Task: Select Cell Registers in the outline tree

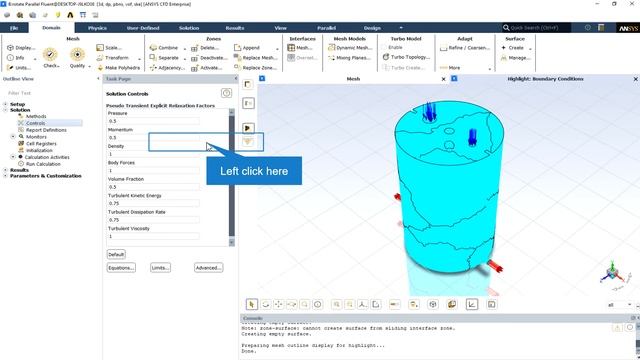Action: point(41,144)
